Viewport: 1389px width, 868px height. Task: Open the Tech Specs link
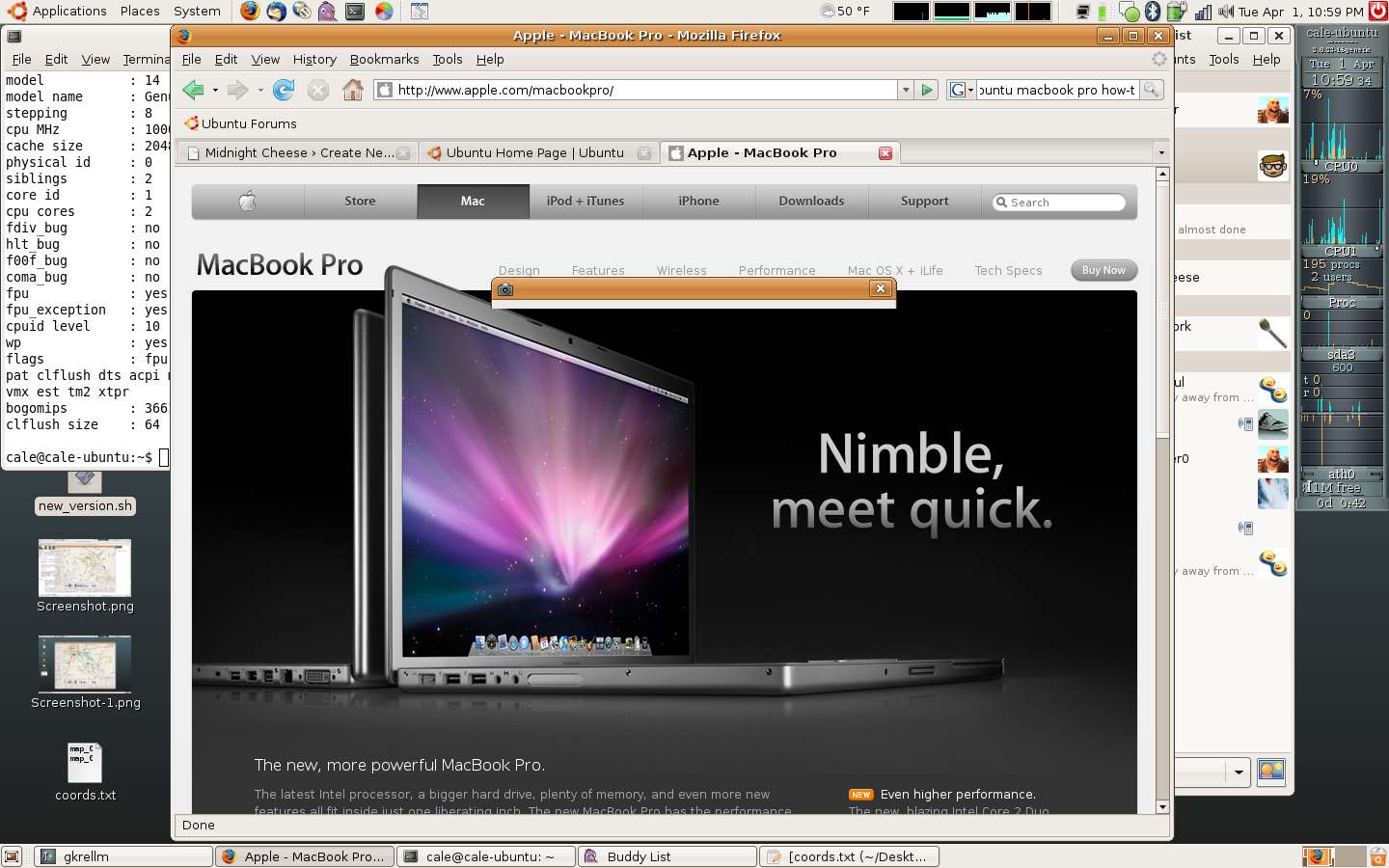click(1008, 271)
